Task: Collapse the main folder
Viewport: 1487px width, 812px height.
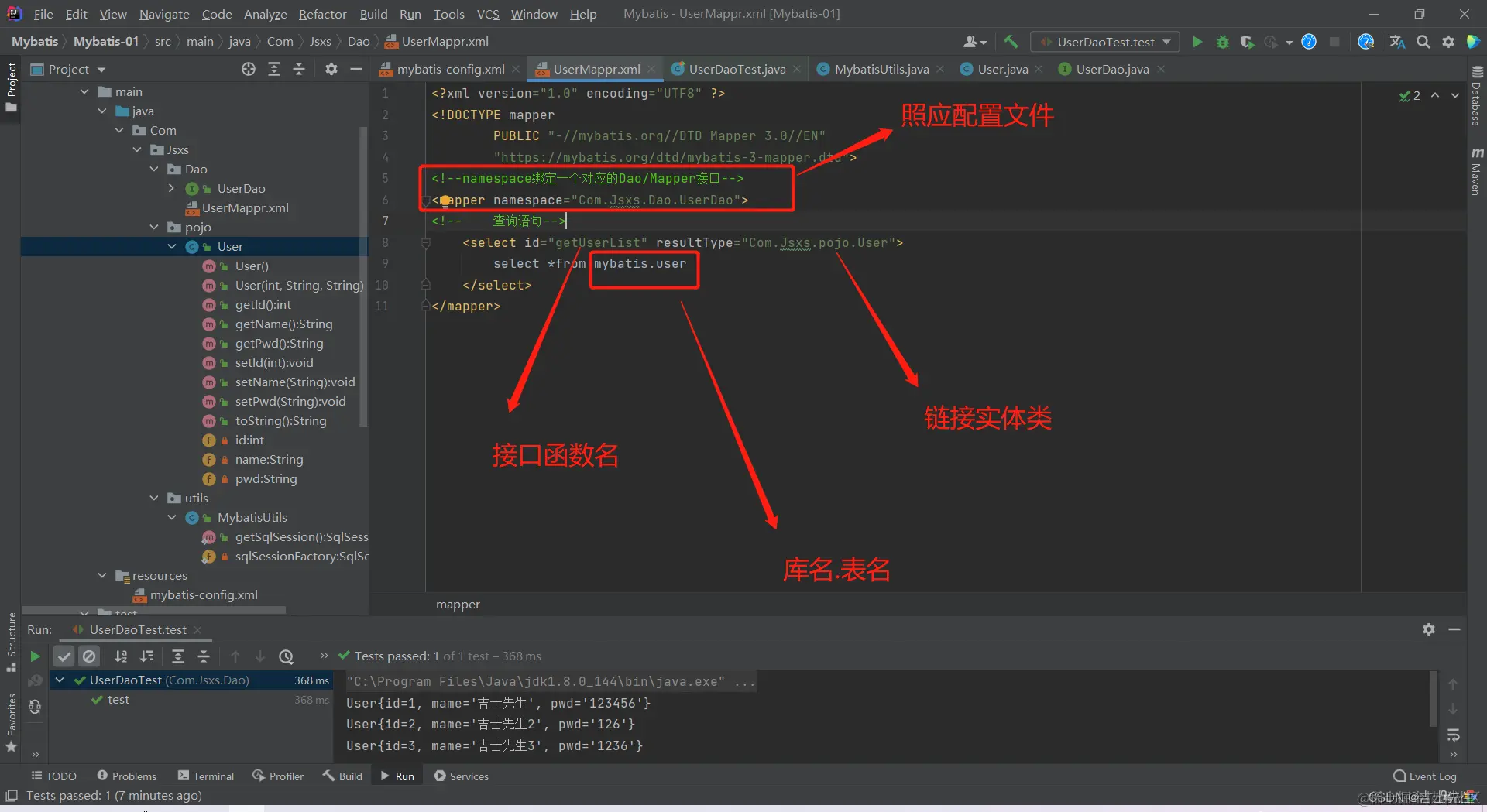Action: point(84,91)
